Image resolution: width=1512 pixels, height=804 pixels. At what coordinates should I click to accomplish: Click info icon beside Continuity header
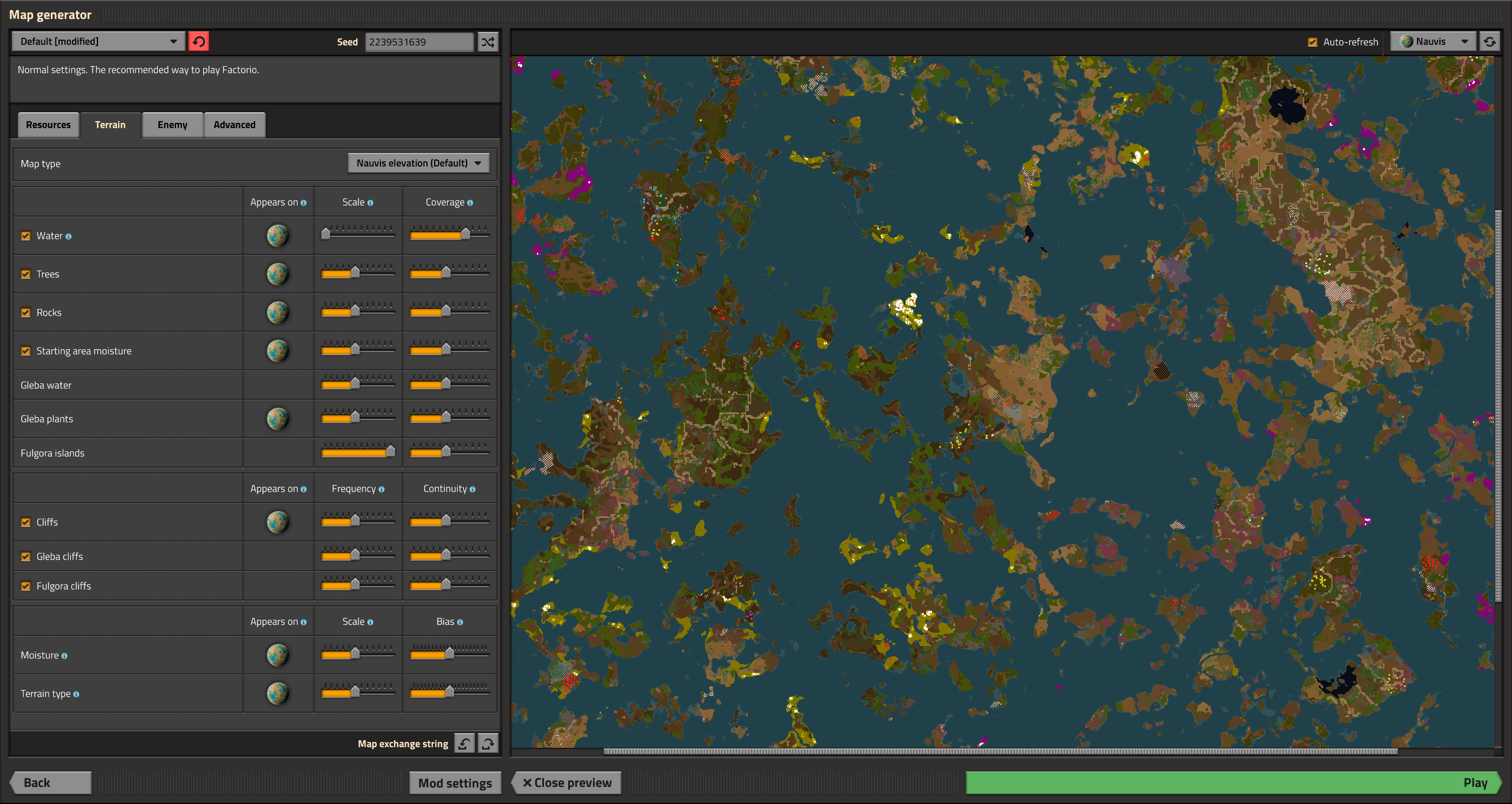coord(472,489)
